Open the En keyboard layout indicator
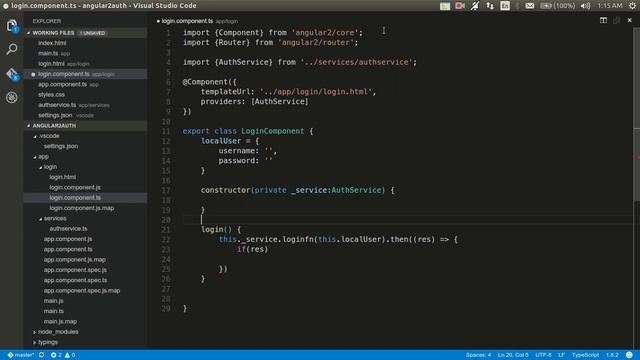This screenshot has width=640, height=360. (x=505, y=6)
